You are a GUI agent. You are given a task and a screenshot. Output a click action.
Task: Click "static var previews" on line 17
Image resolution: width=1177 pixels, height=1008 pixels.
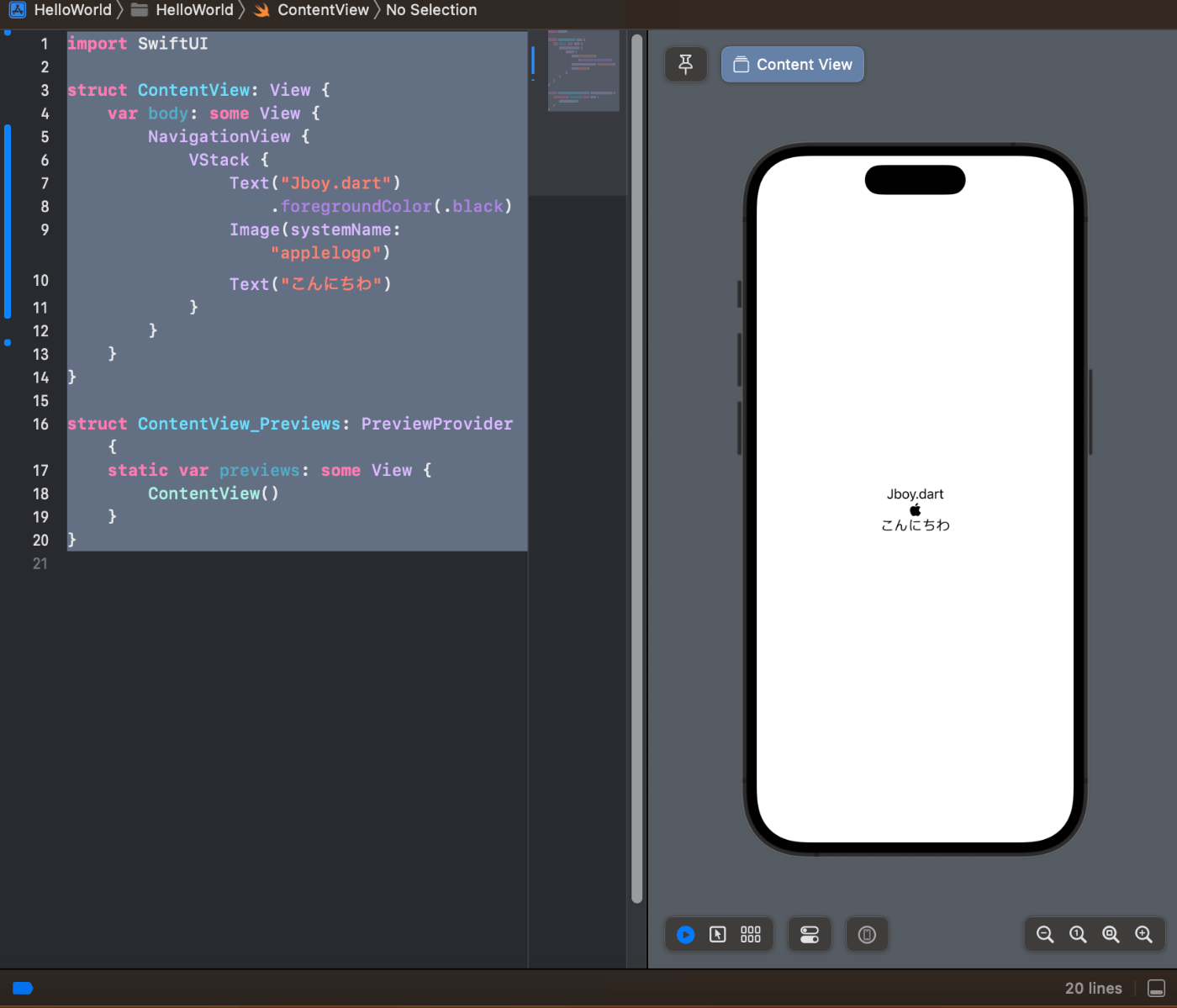(x=203, y=471)
